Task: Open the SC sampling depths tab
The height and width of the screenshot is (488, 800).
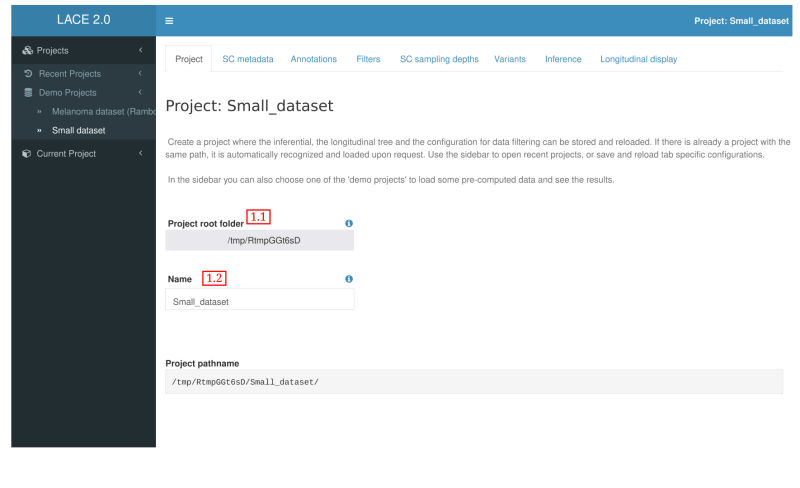Action: 439,59
